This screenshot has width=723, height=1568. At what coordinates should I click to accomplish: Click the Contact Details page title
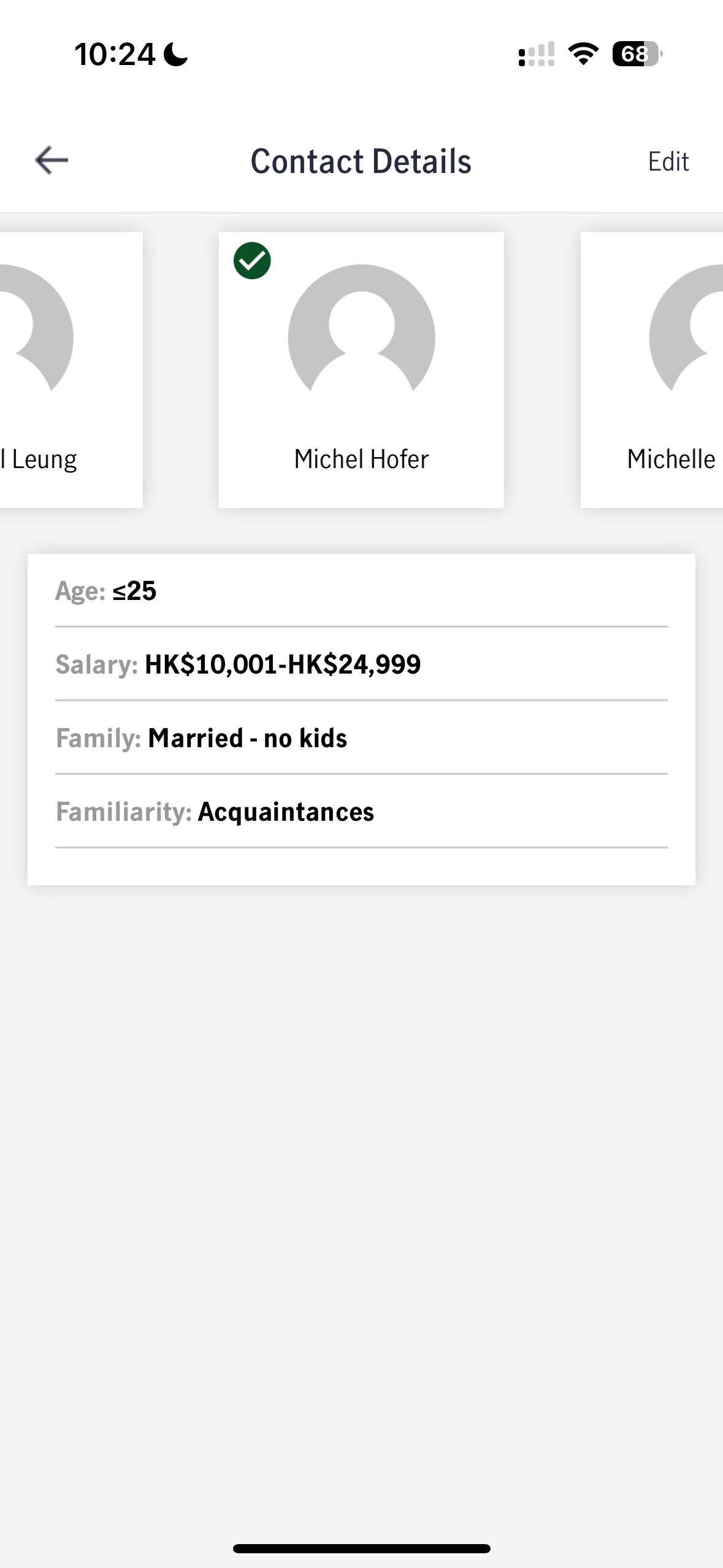pyautogui.click(x=361, y=161)
